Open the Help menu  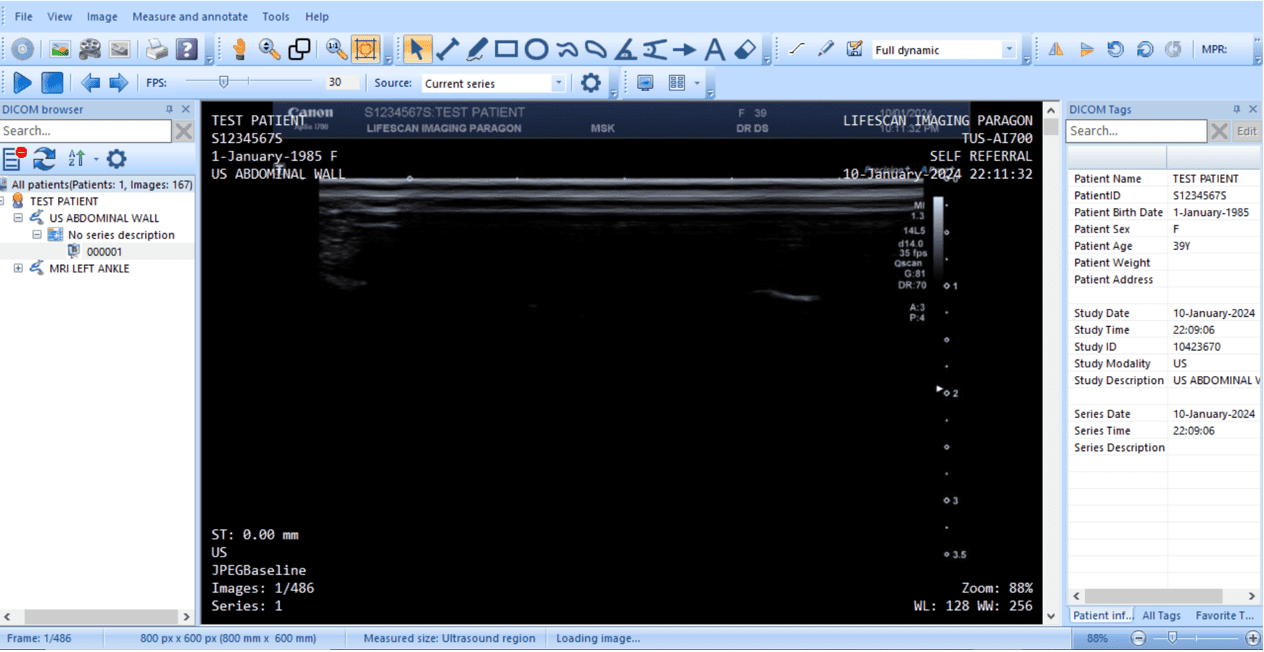(x=317, y=17)
